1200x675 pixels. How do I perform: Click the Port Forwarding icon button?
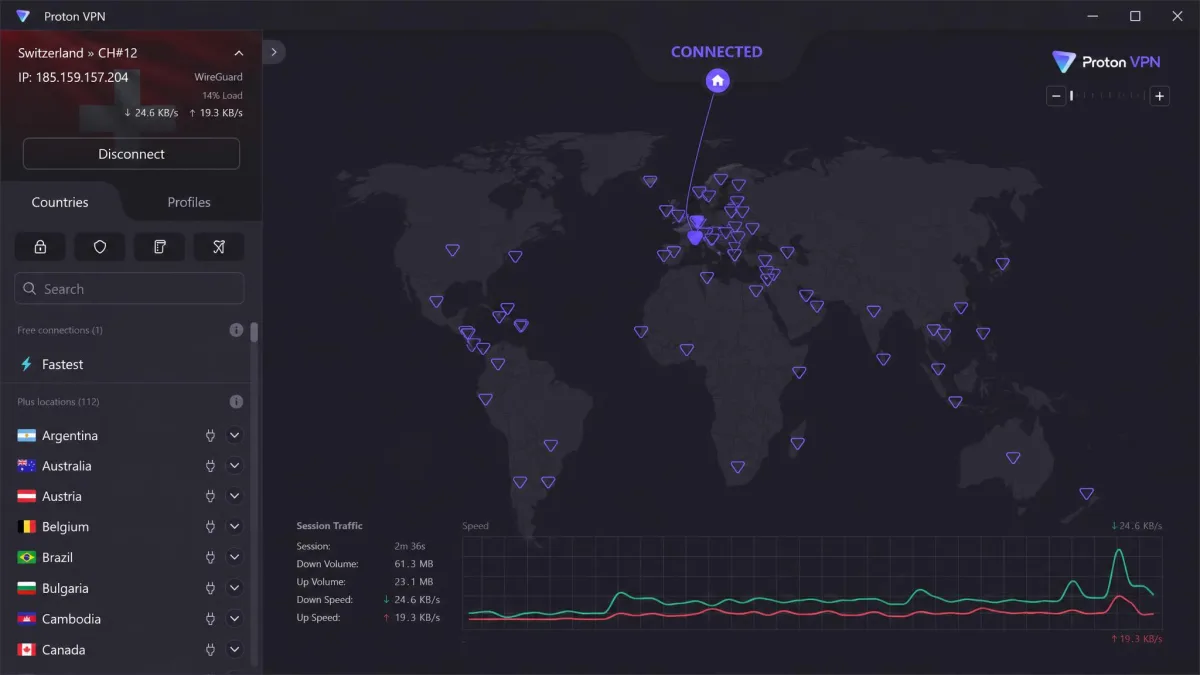(219, 247)
